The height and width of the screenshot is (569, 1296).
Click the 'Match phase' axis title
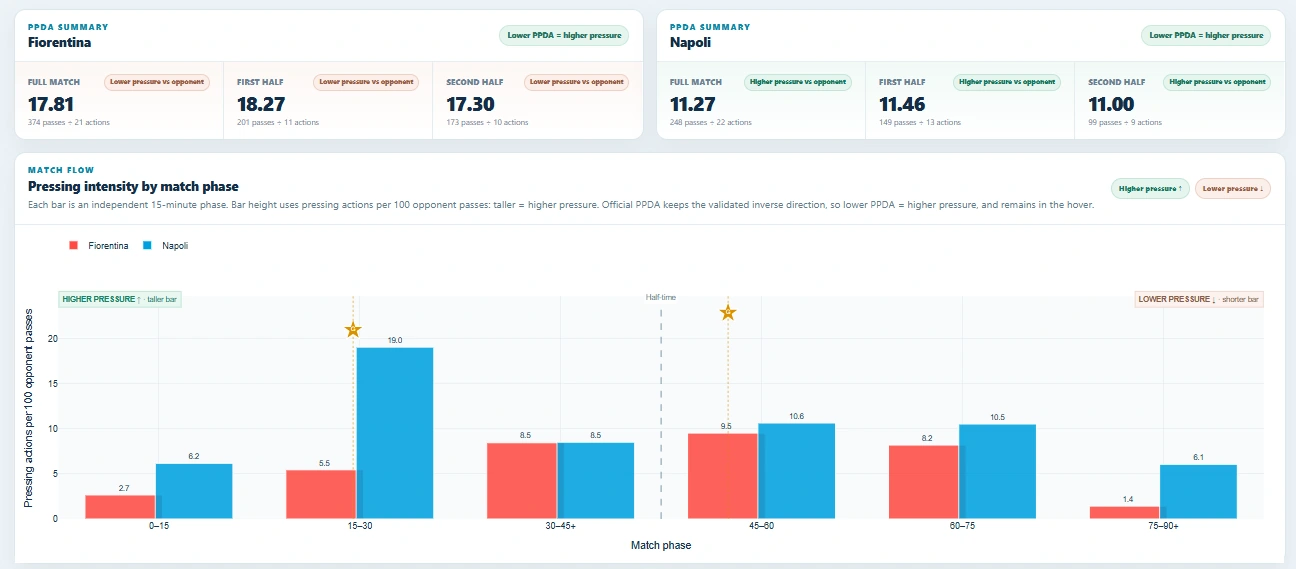click(661, 545)
